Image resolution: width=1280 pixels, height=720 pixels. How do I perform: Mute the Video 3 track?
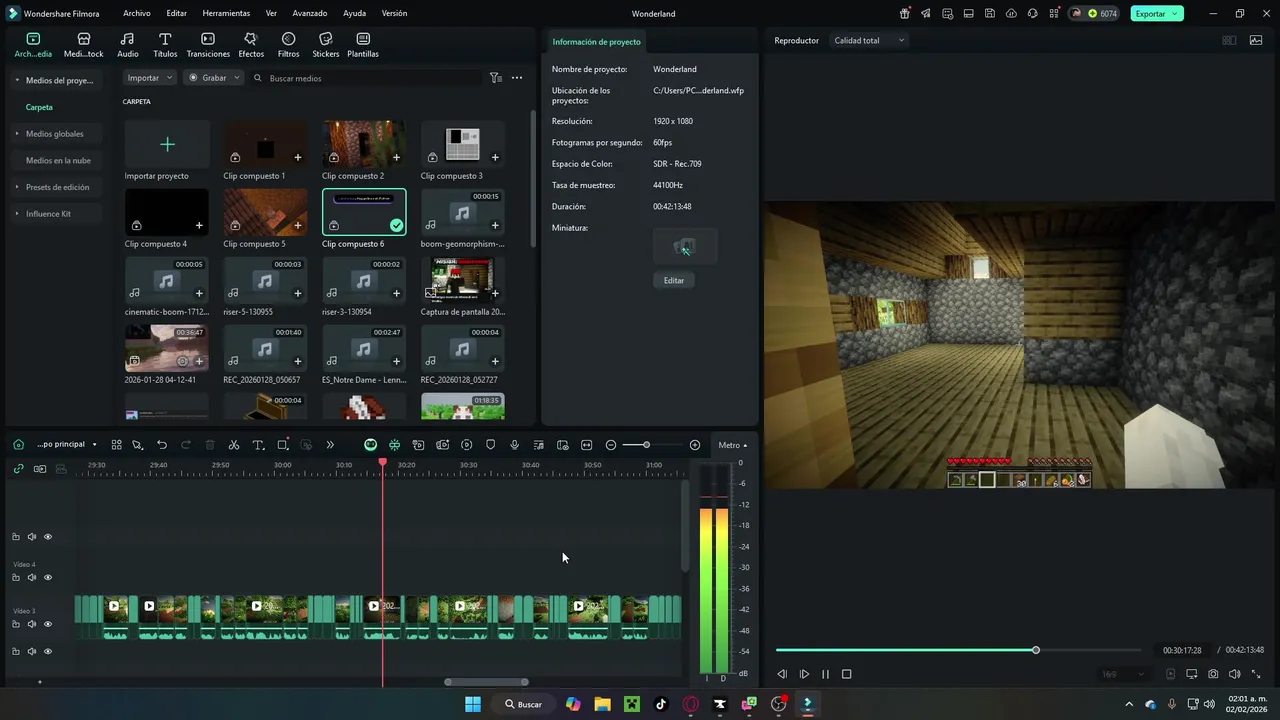32,624
